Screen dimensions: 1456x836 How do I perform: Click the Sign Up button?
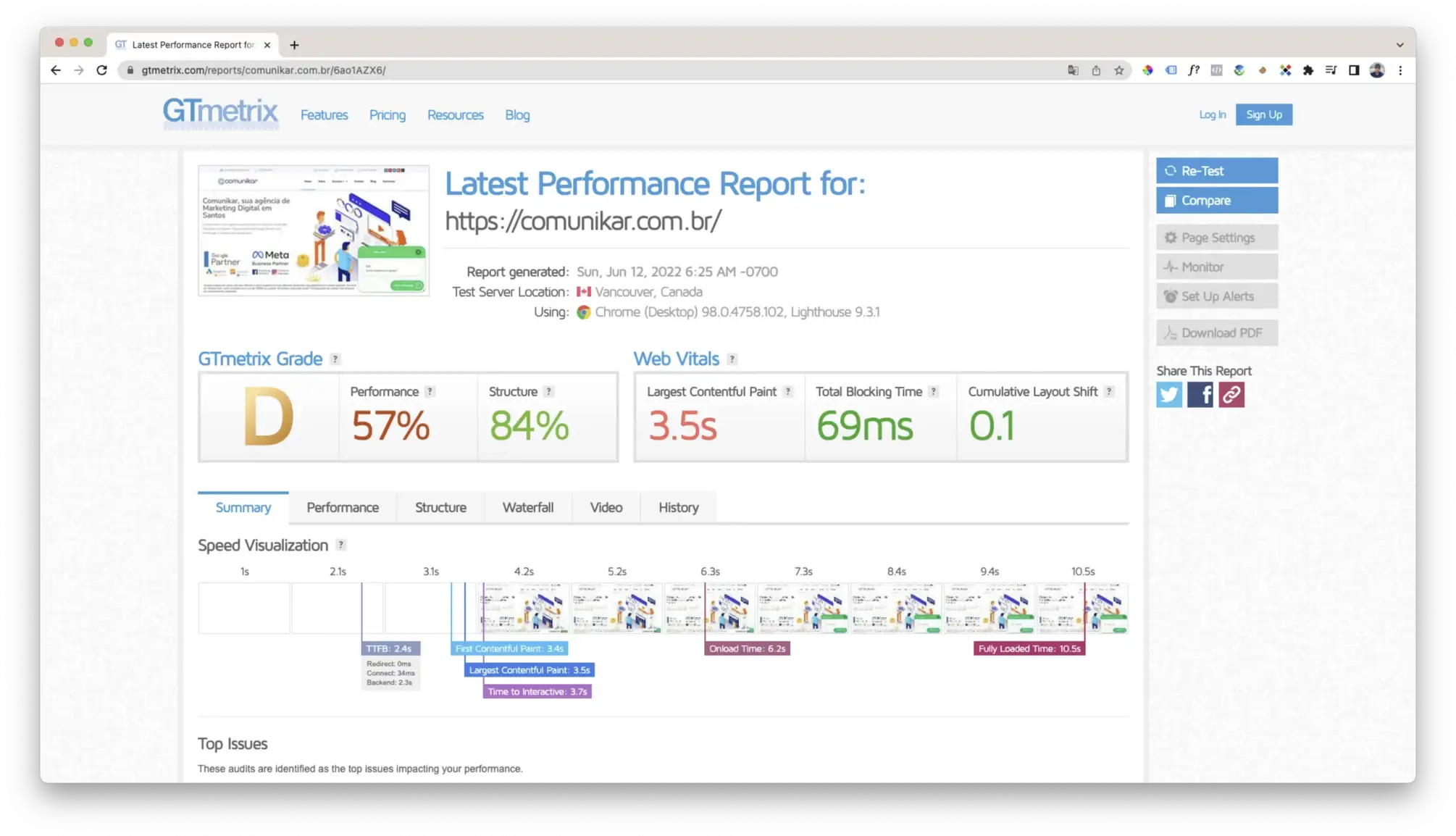coord(1263,114)
